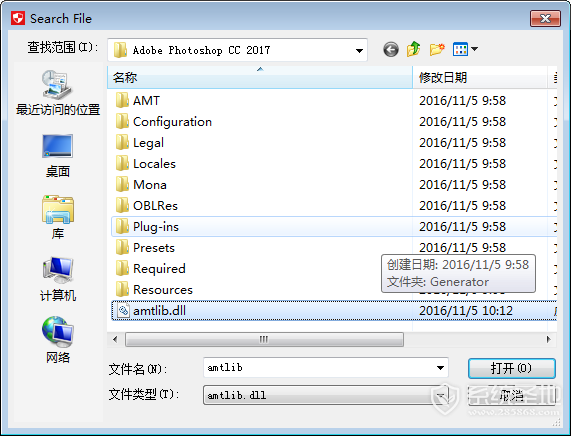Click the 打开 (Open) button
The image size is (571, 436).
(512, 368)
